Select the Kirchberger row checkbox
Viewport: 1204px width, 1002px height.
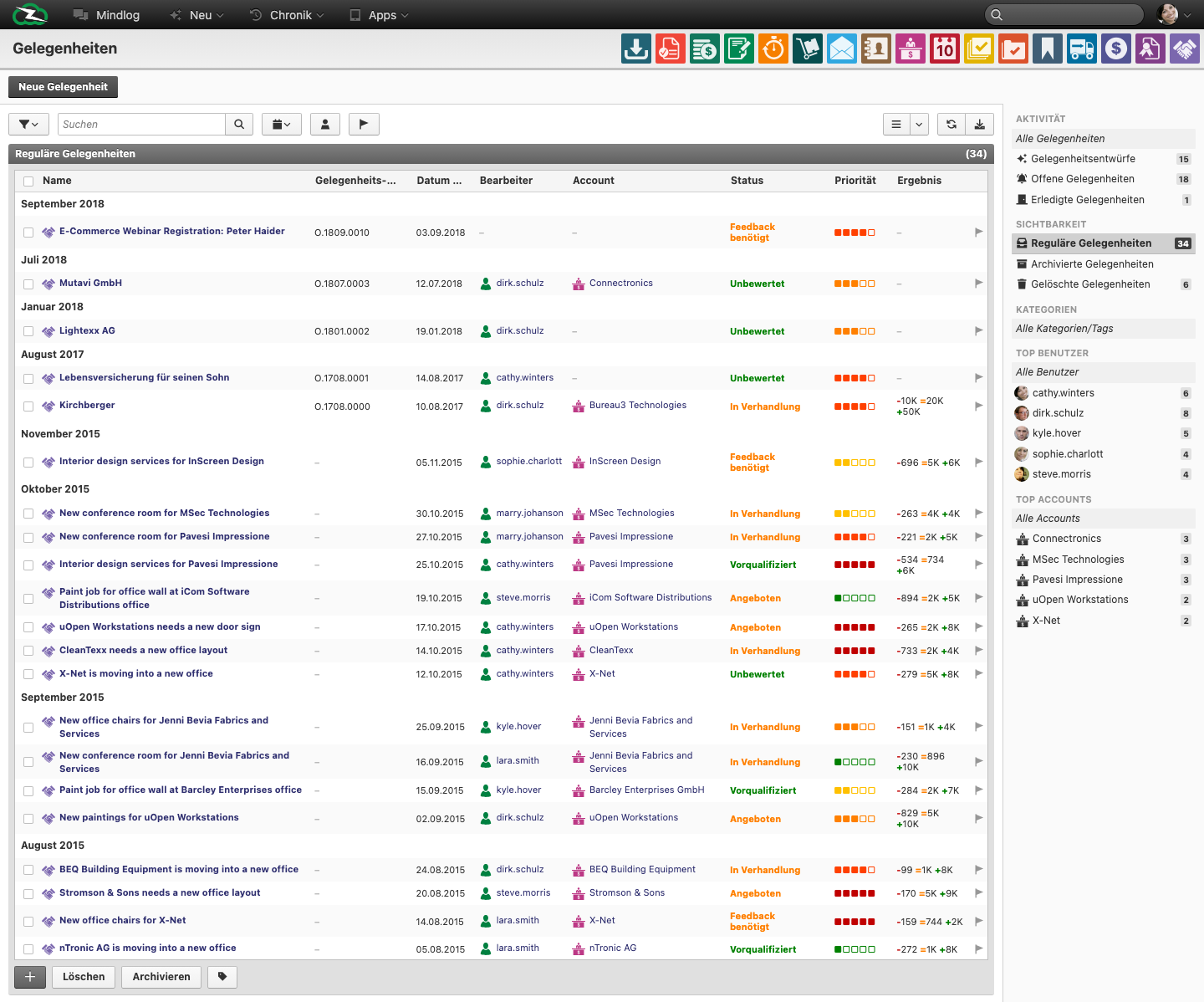pos(28,406)
